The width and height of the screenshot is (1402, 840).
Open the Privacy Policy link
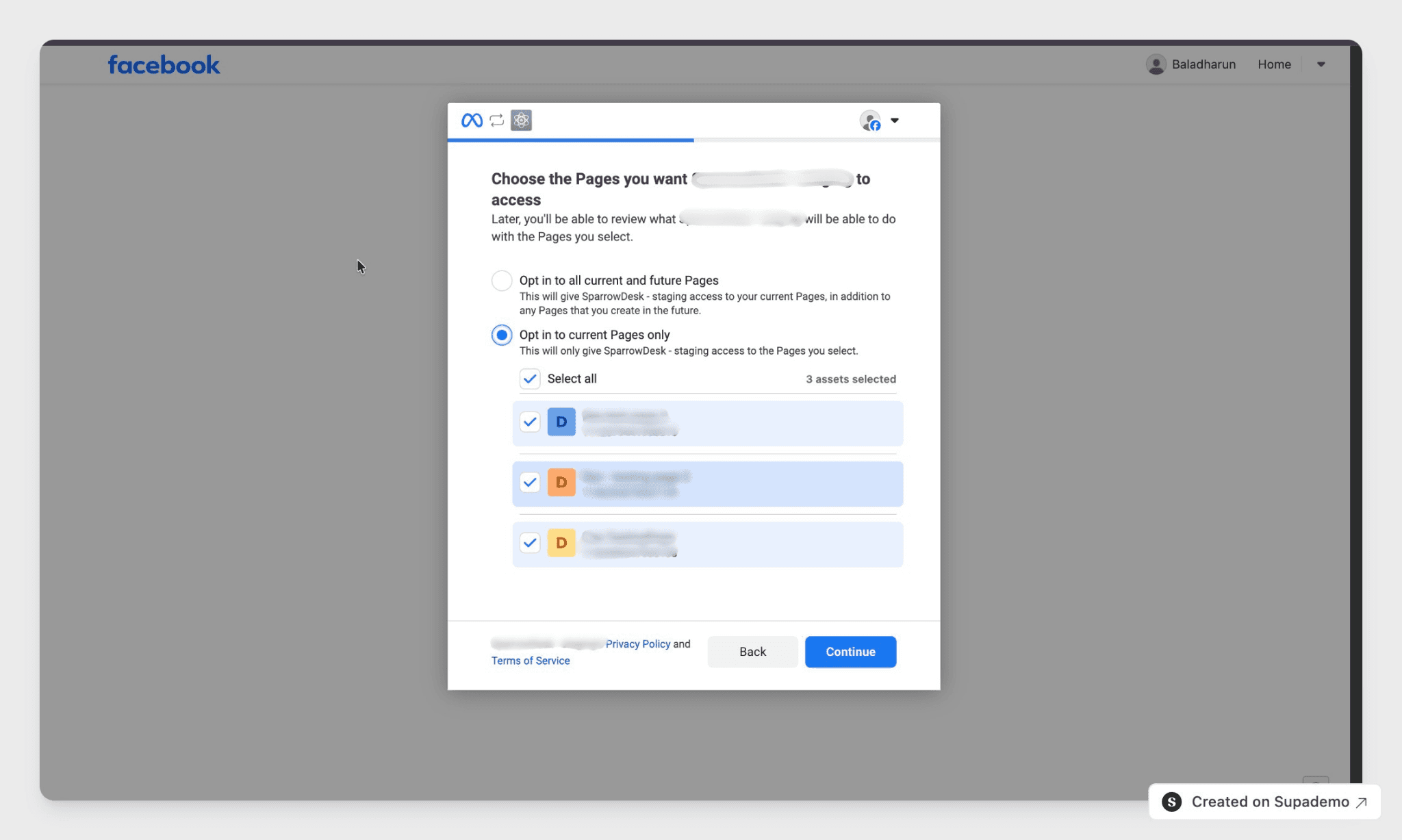click(x=637, y=644)
